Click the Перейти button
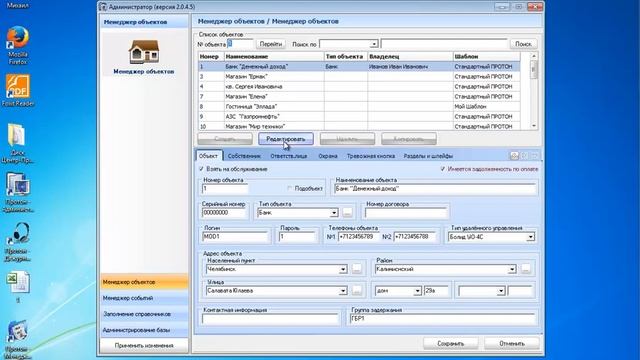Image resolution: width=640 pixels, height=360 pixels. (x=271, y=44)
